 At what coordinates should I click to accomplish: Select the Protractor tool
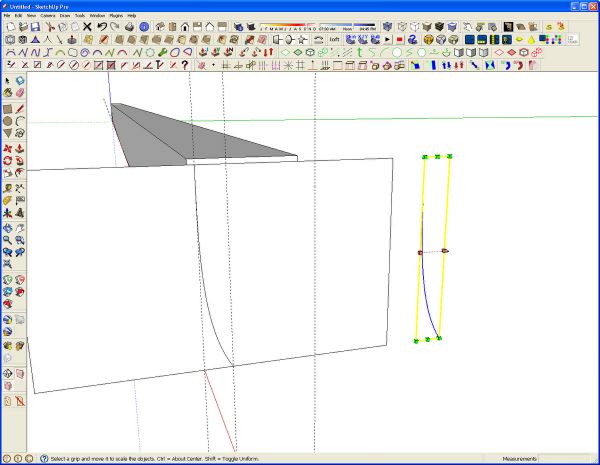tap(7, 201)
